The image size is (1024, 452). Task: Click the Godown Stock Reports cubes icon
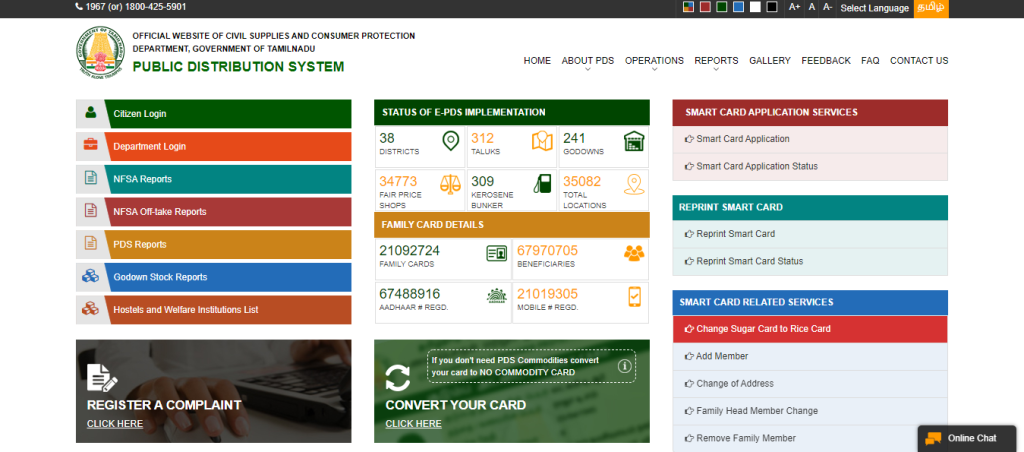(x=91, y=276)
